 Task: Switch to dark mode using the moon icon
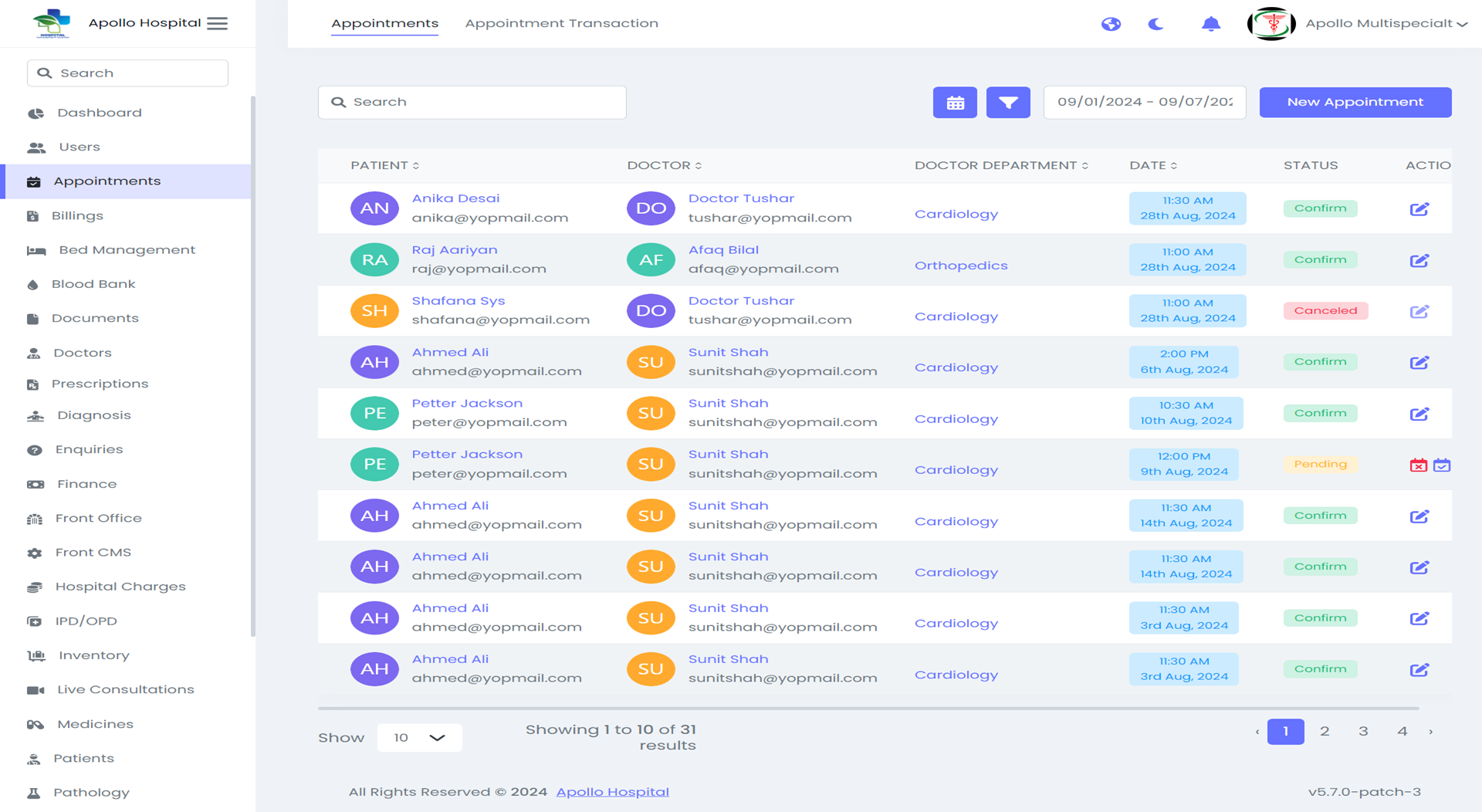coord(1155,24)
